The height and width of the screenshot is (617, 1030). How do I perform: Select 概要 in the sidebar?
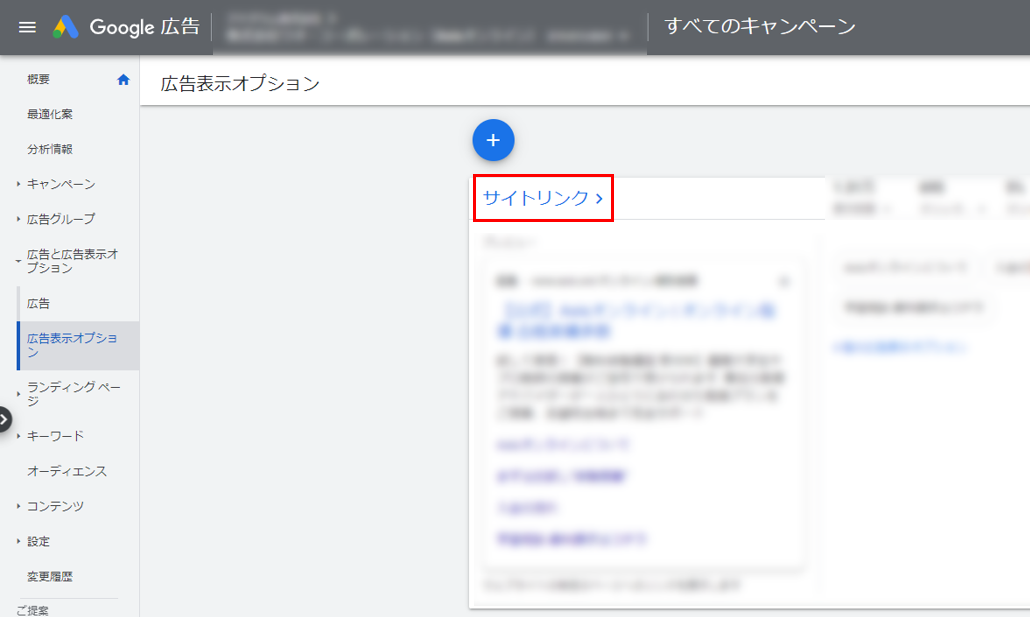pos(38,80)
